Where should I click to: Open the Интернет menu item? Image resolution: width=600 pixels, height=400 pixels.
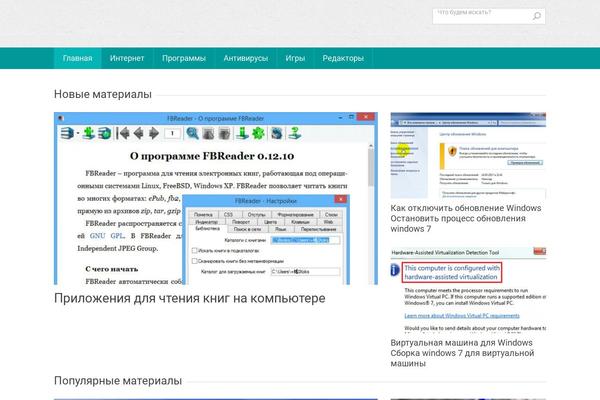click(x=127, y=58)
